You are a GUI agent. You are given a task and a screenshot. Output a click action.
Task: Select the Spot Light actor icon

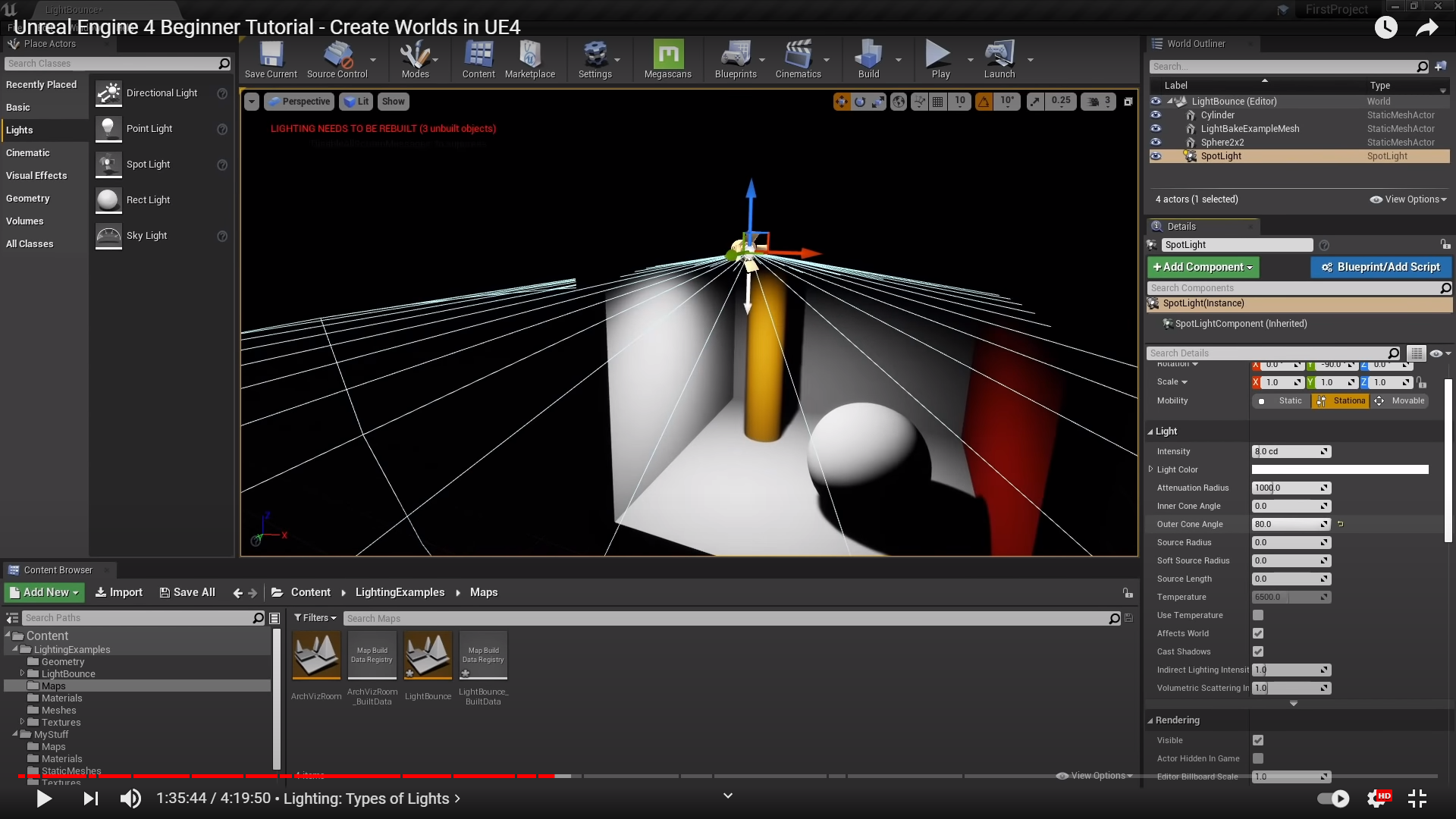point(108,165)
